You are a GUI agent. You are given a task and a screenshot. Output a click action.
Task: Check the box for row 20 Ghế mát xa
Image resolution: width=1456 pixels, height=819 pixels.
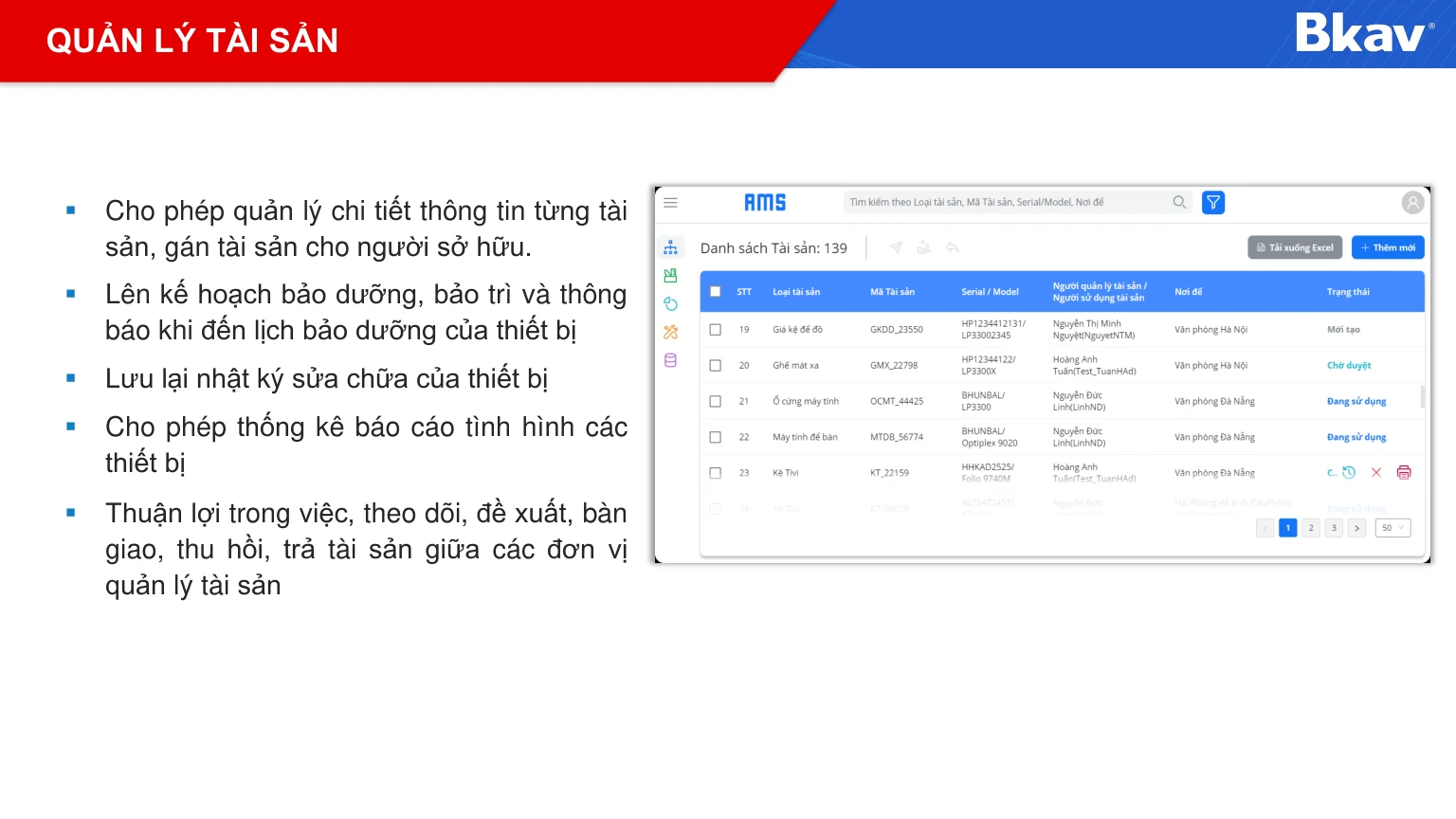tap(716, 365)
